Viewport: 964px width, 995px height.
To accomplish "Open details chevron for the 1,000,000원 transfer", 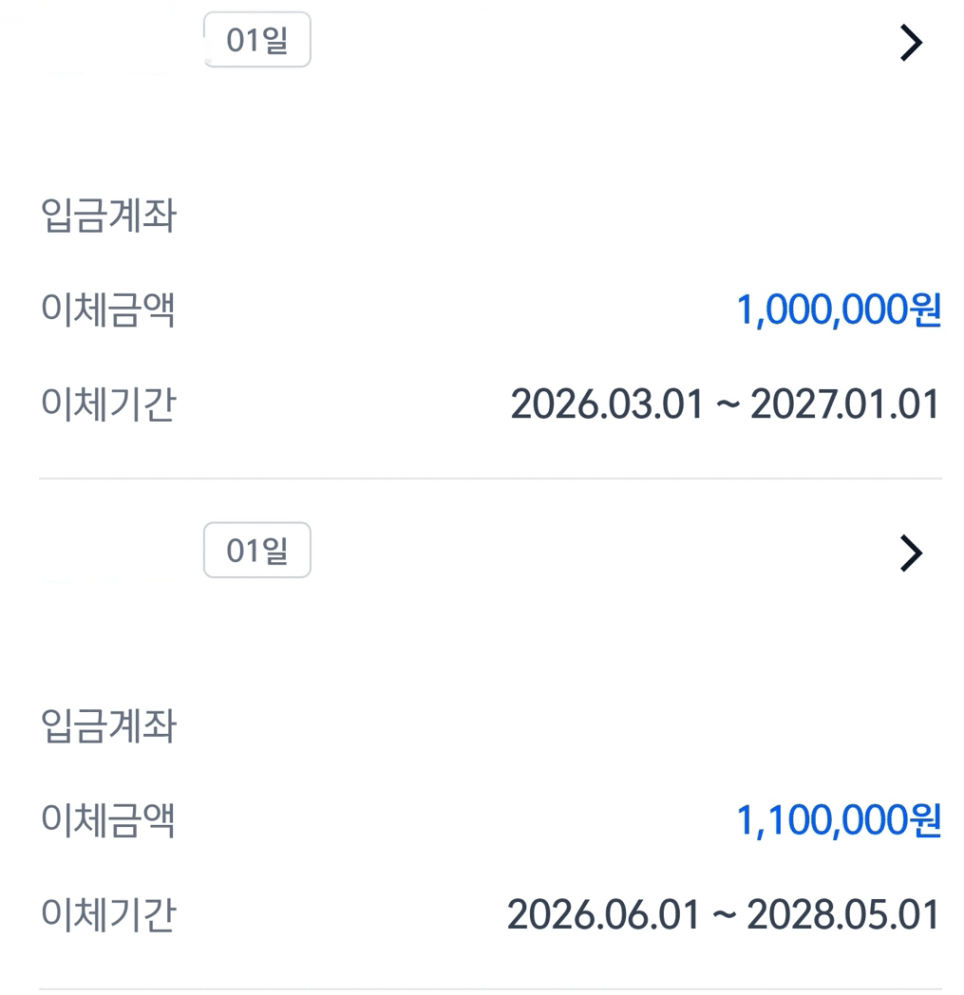I will (911, 43).
